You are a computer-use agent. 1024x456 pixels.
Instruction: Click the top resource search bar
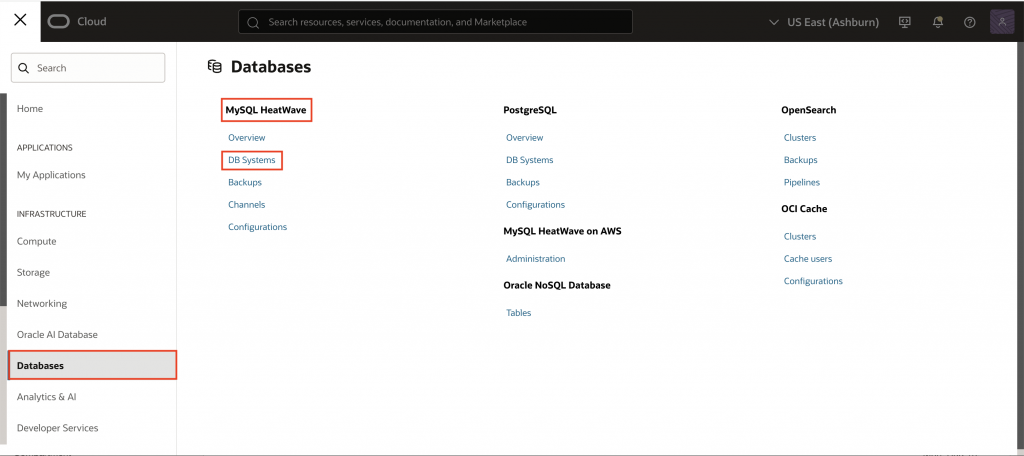[x=436, y=22]
